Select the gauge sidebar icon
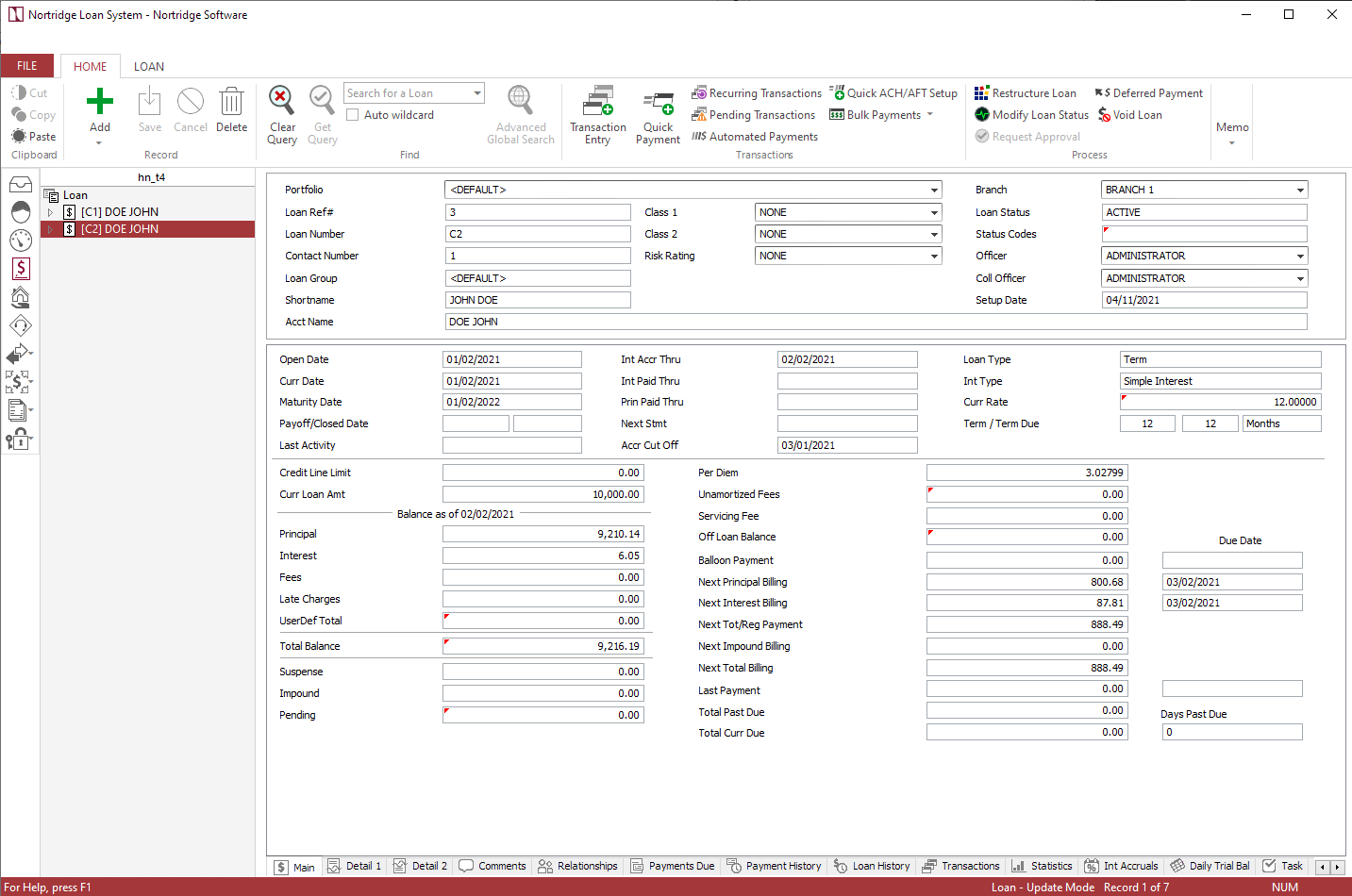 21,241
